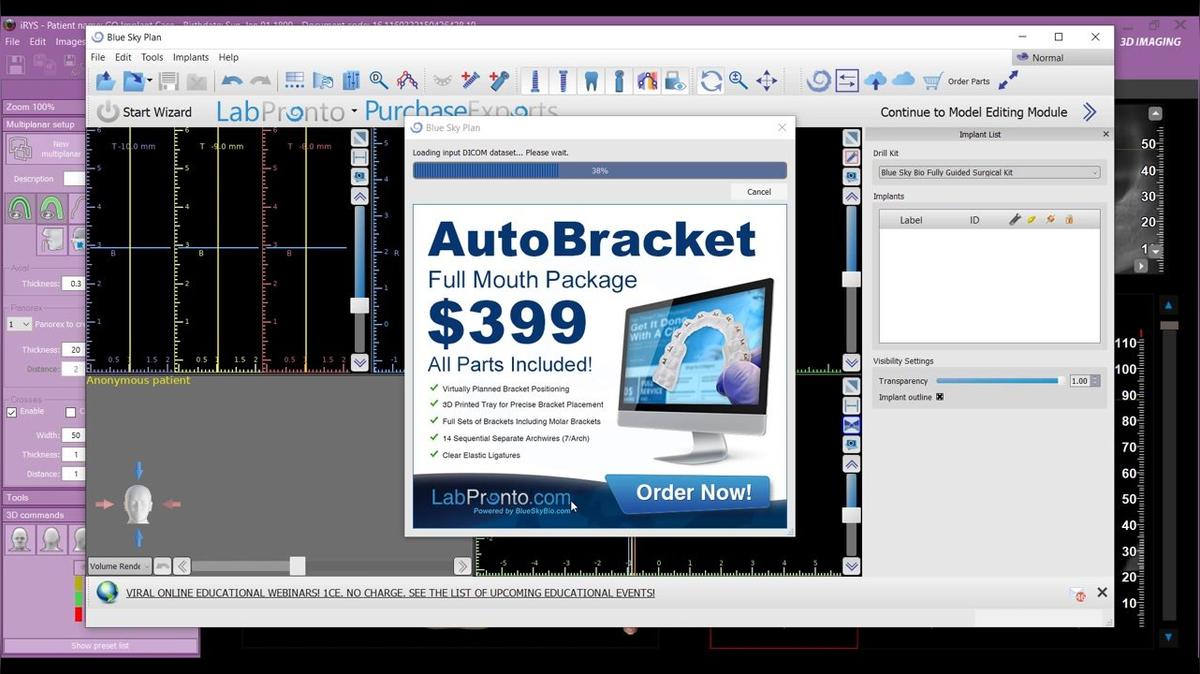Open the Panorex number dropdown in iRYS
1200x674 pixels.
coord(19,324)
